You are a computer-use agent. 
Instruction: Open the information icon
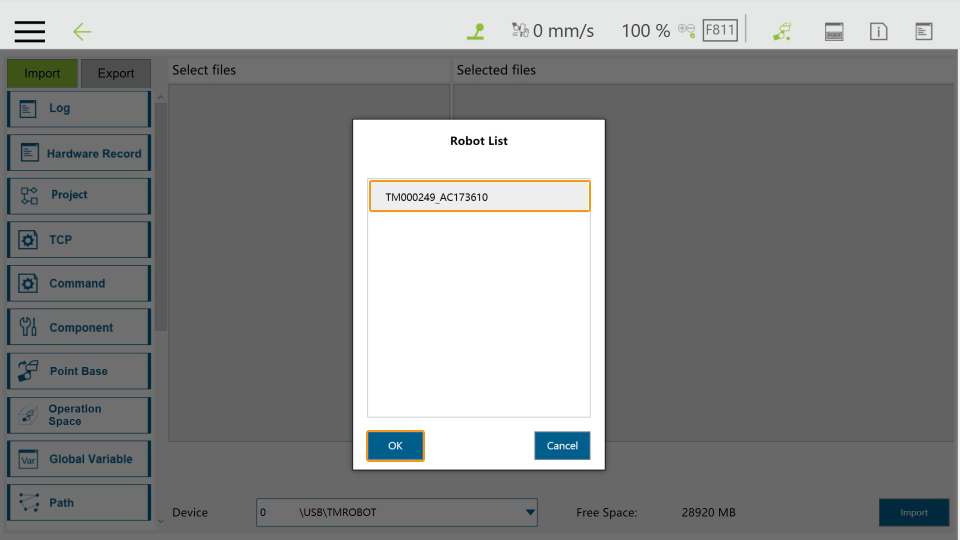click(879, 31)
